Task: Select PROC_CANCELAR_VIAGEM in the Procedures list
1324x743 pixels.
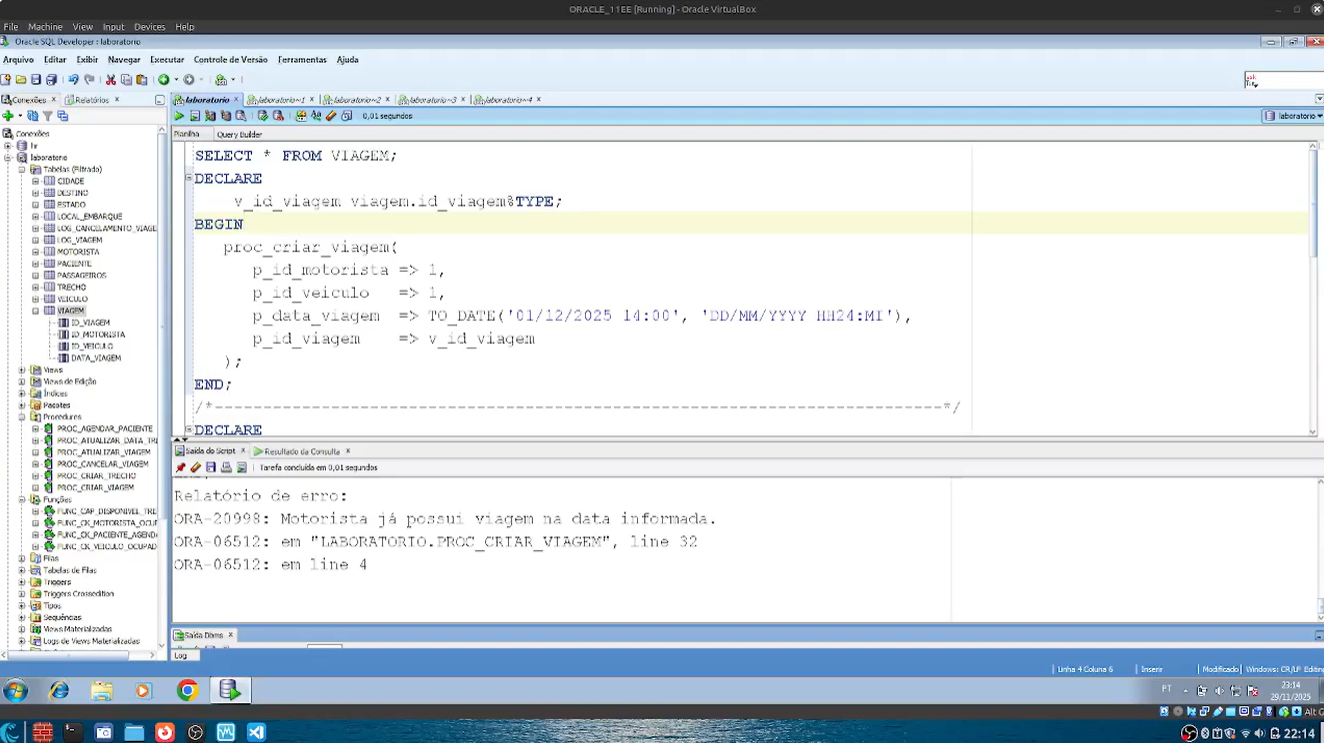Action: pyautogui.click(x=102, y=464)
